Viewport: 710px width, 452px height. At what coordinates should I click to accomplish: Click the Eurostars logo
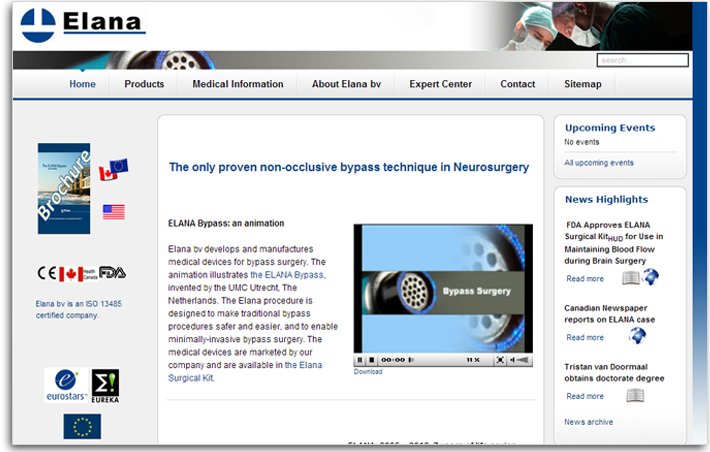coord(66,385)
